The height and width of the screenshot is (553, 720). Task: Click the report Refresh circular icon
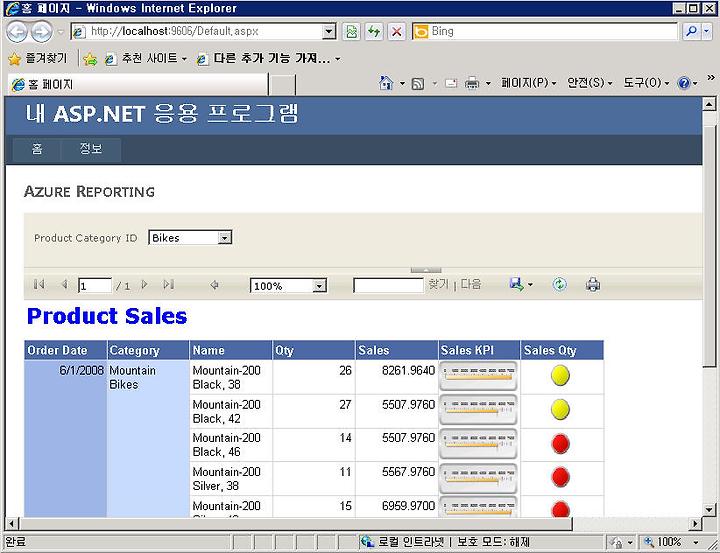point(559,284)
